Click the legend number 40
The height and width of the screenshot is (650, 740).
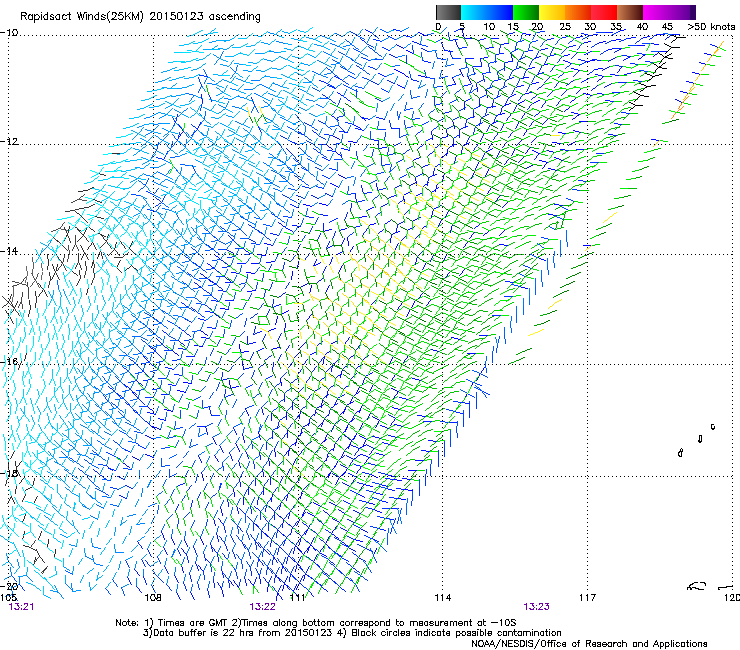[x=642, y=27]
